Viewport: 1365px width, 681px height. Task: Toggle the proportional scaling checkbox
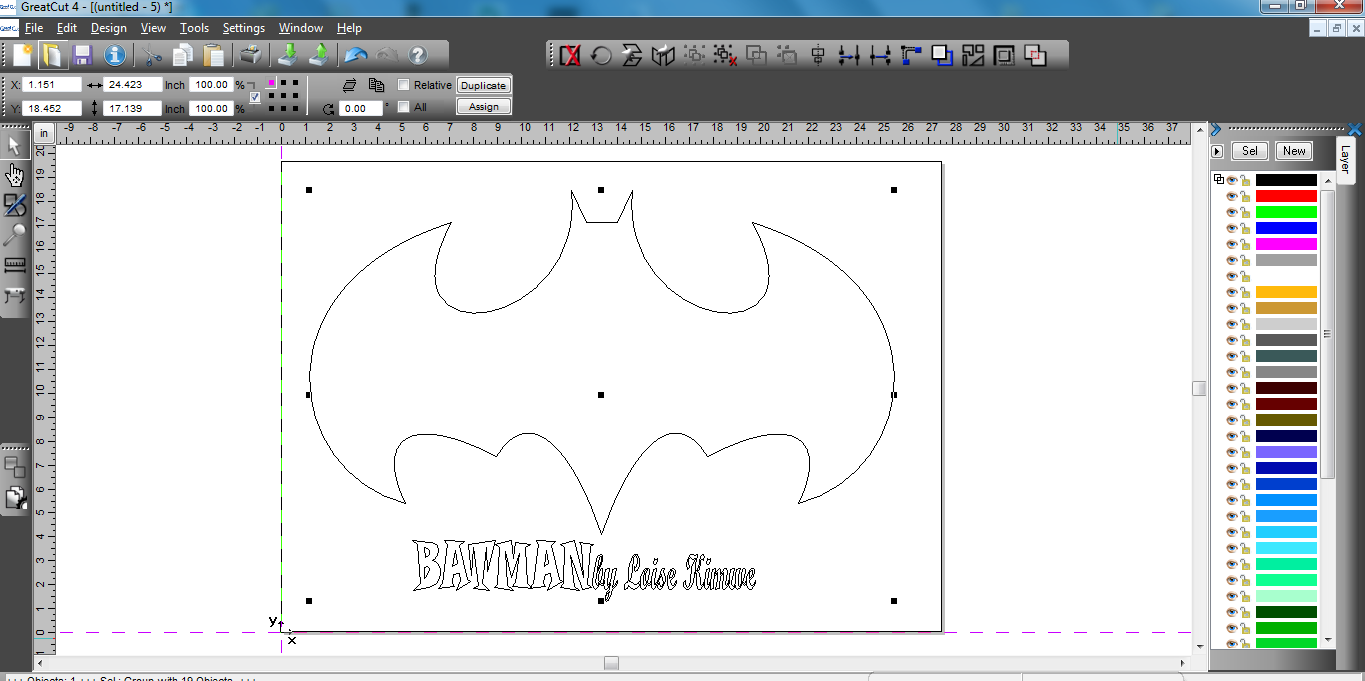tap(255, 97)
